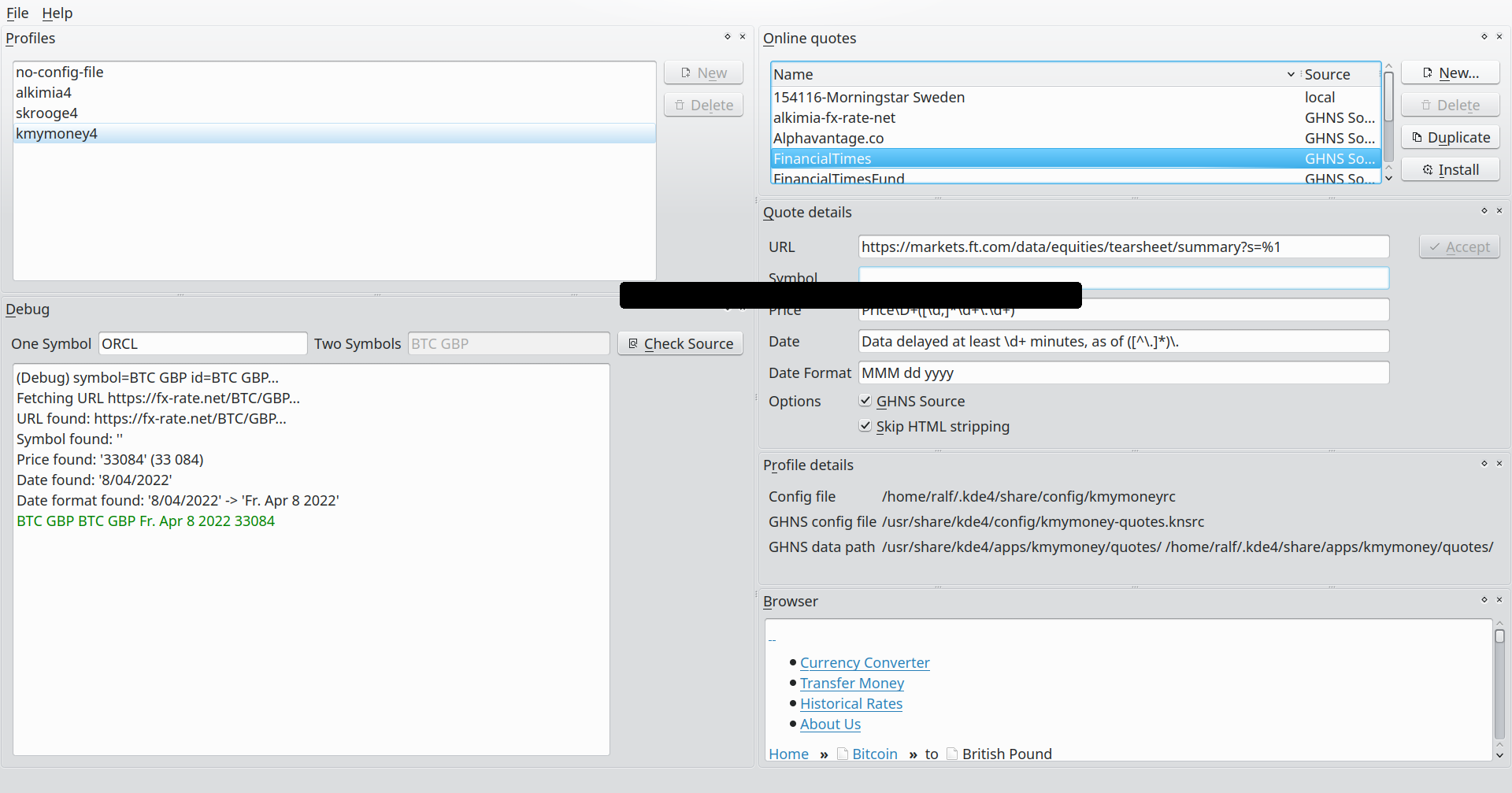Sort quotes by the Name column header
The image size is (1512, 793).
[1024, 75]
